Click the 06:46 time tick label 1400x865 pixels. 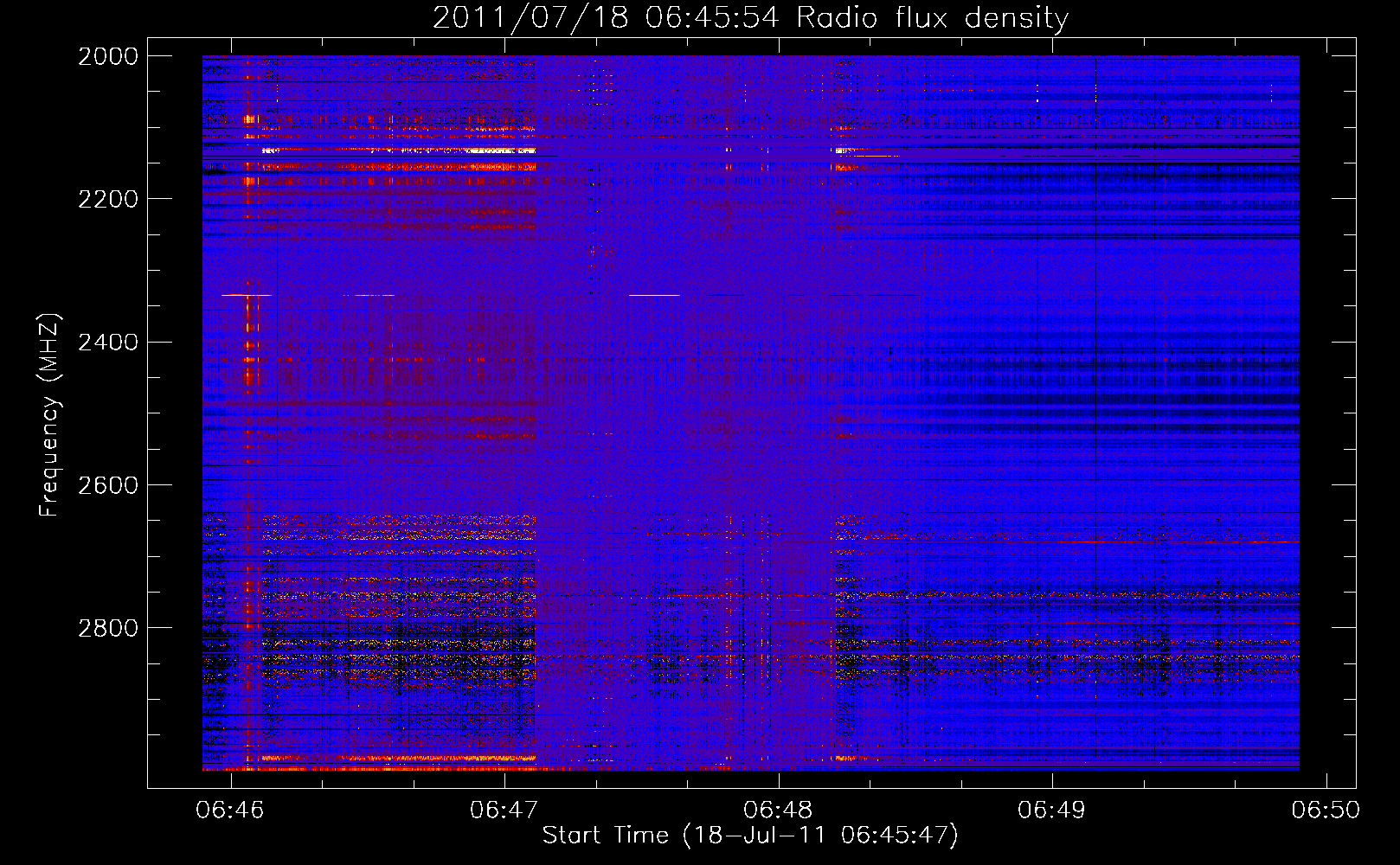[x=230, y=811]
